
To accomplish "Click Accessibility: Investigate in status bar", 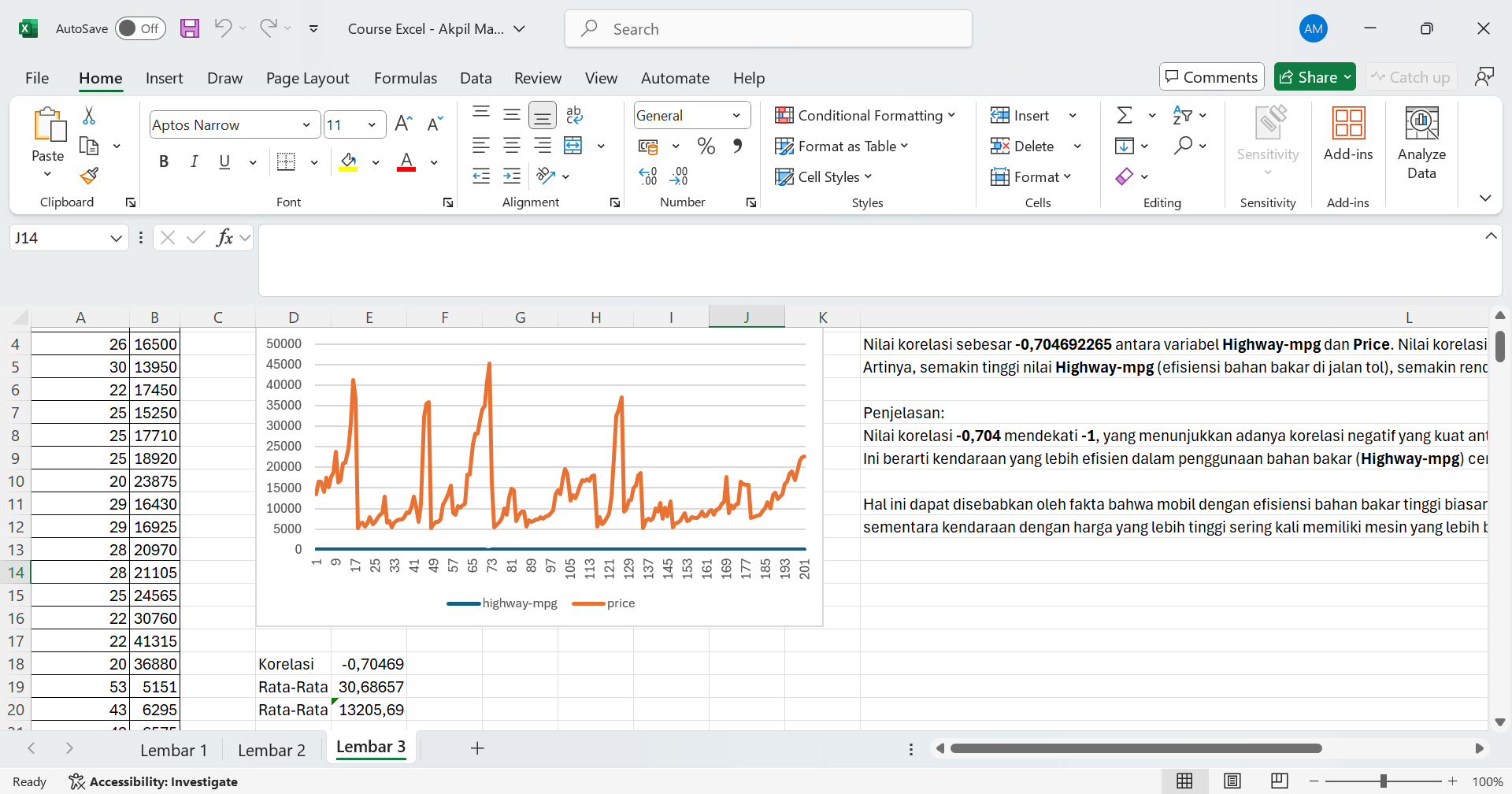I will 154,781.
